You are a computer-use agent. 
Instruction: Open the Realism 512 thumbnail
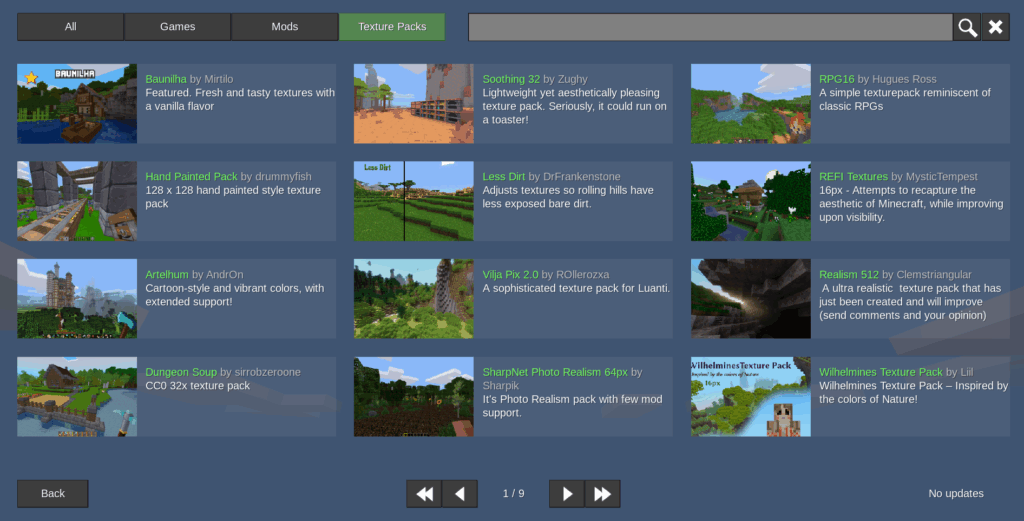tap(750, 299)
